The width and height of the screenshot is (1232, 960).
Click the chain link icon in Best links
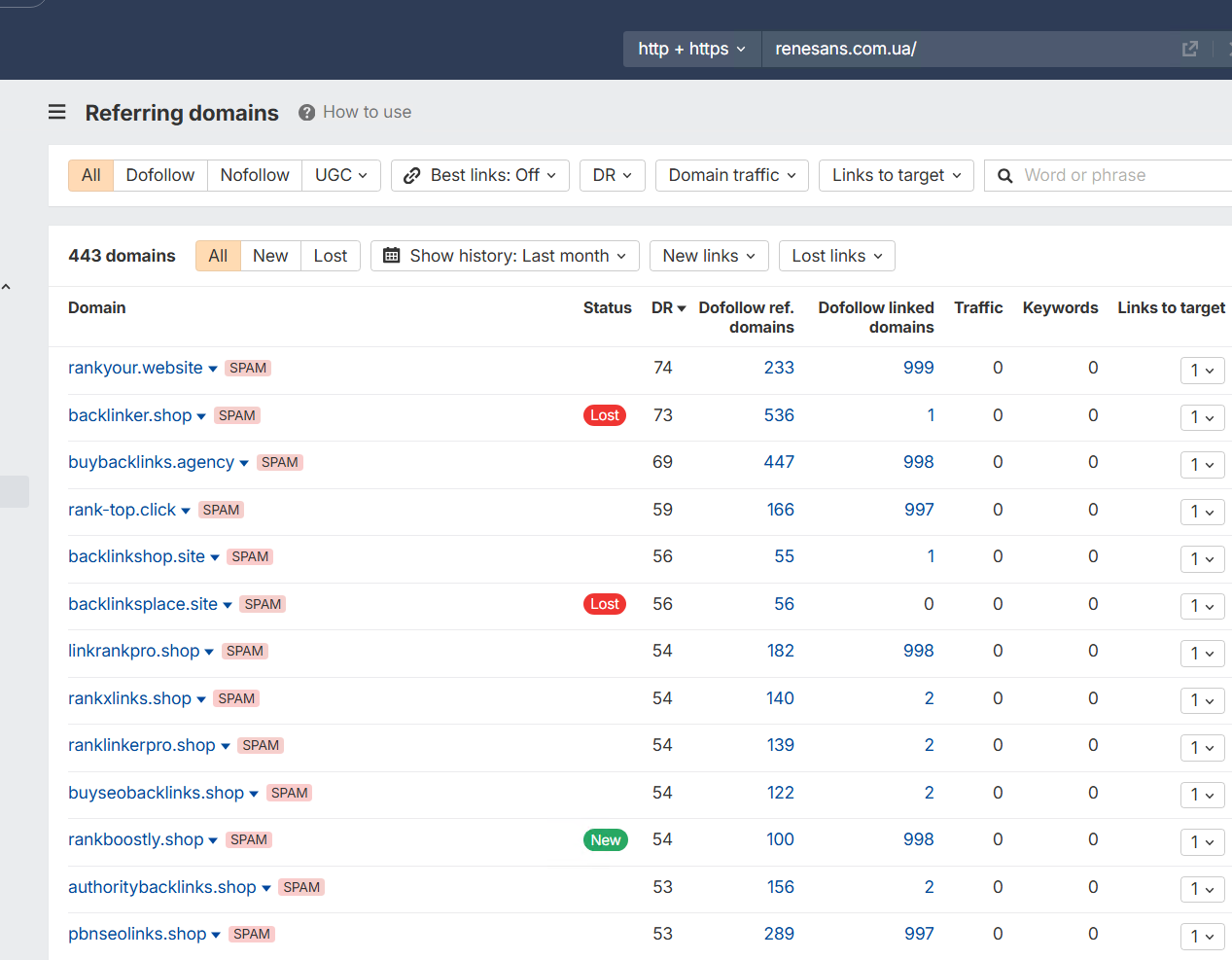coord(412,175)
